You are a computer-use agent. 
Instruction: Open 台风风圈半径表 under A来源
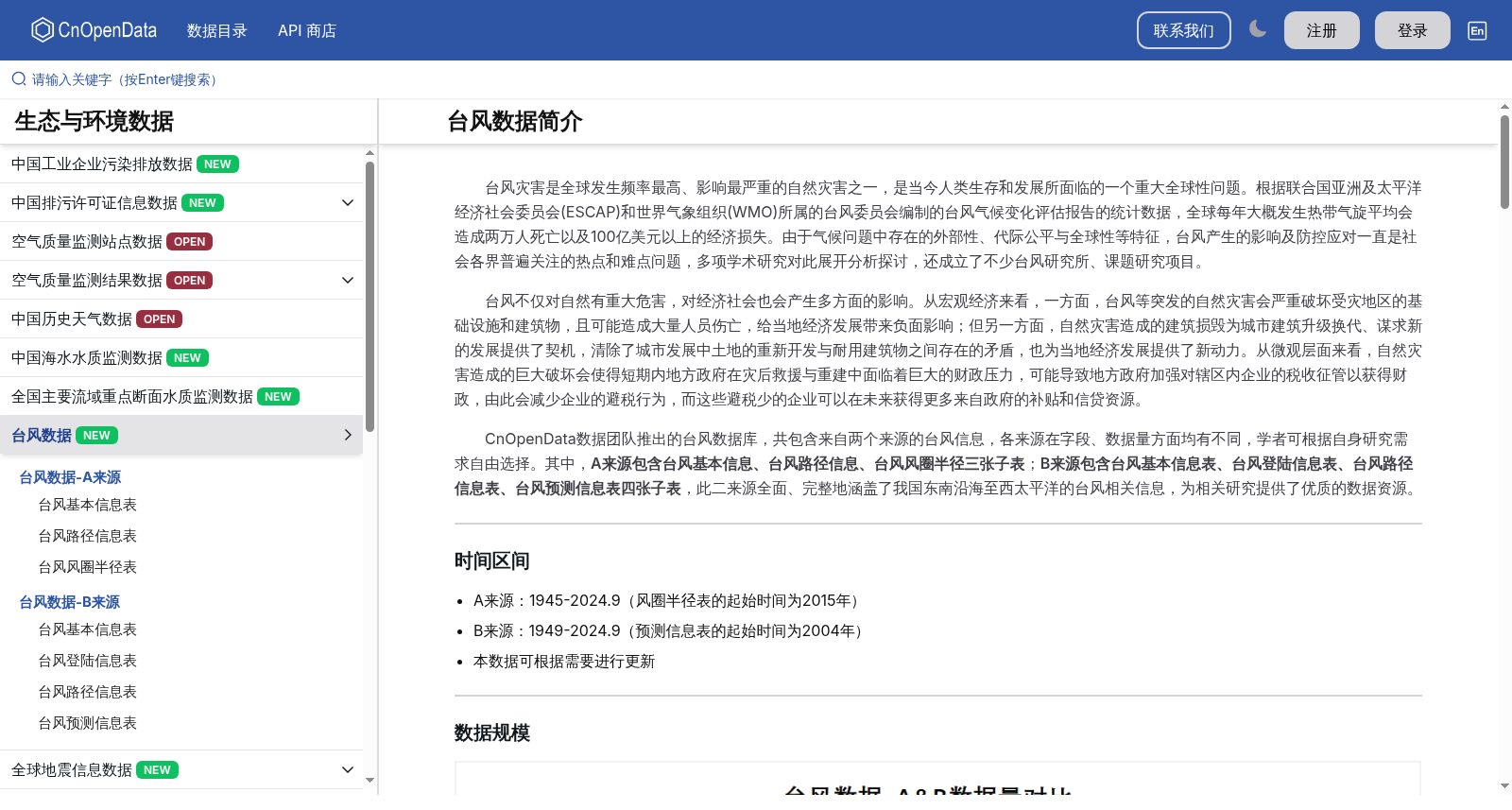[87, 567]
